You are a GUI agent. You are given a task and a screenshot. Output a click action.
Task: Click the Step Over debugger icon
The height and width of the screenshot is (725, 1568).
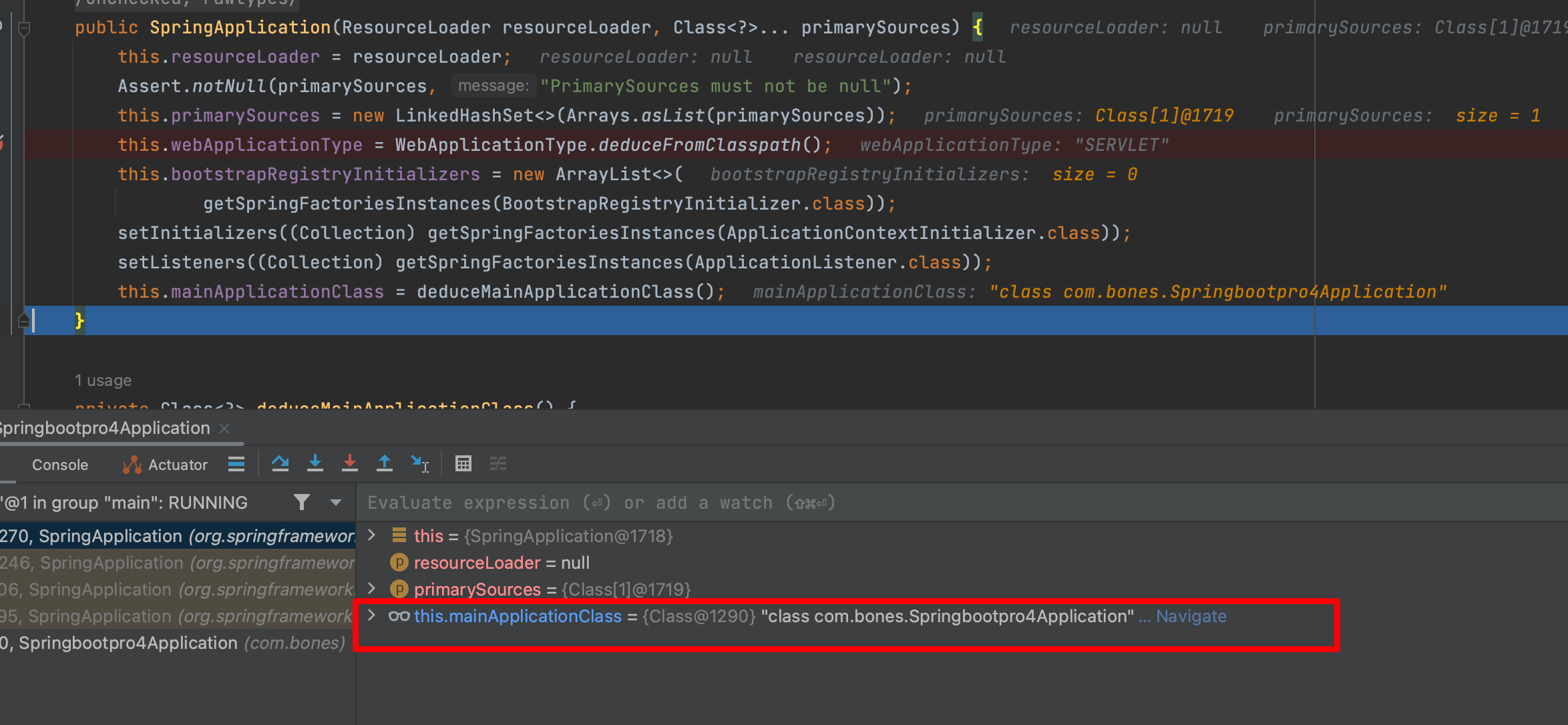280,463
